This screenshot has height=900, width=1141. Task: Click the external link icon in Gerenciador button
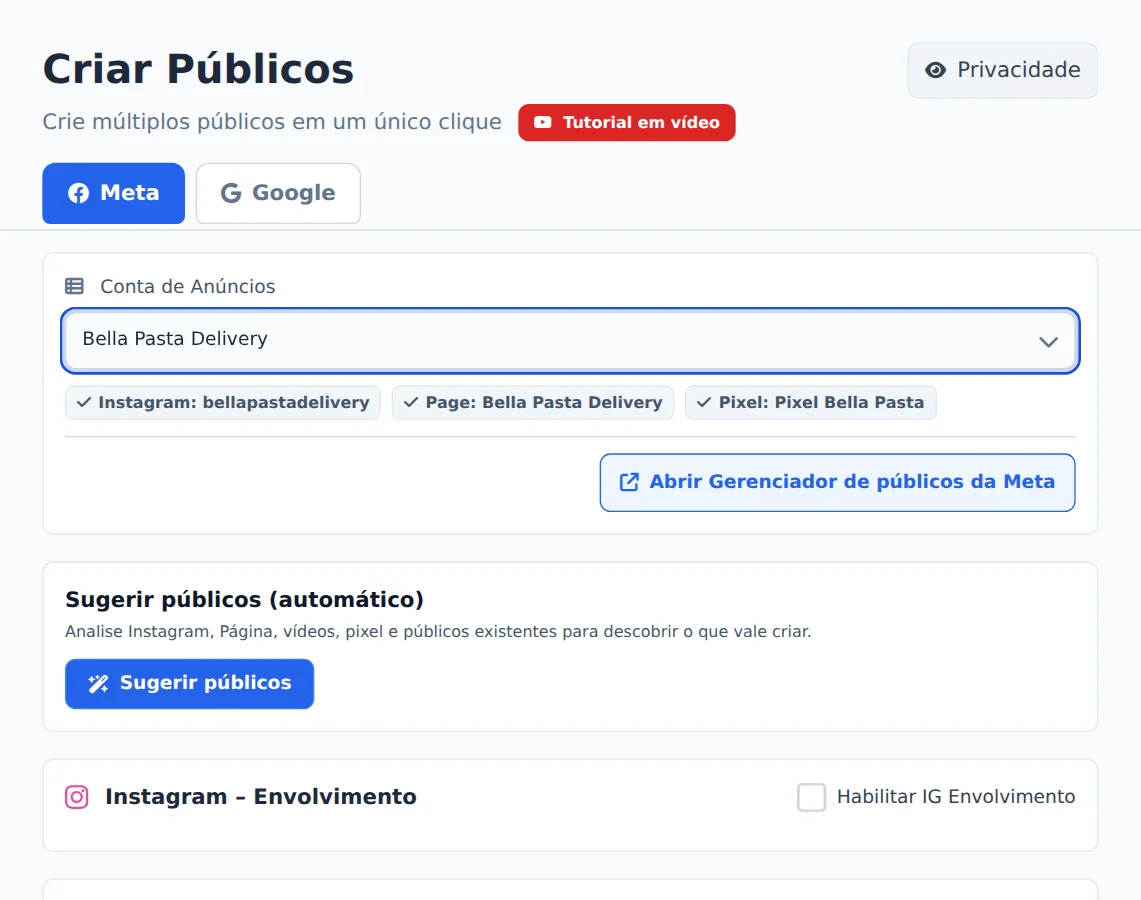[x=629, y=482]
